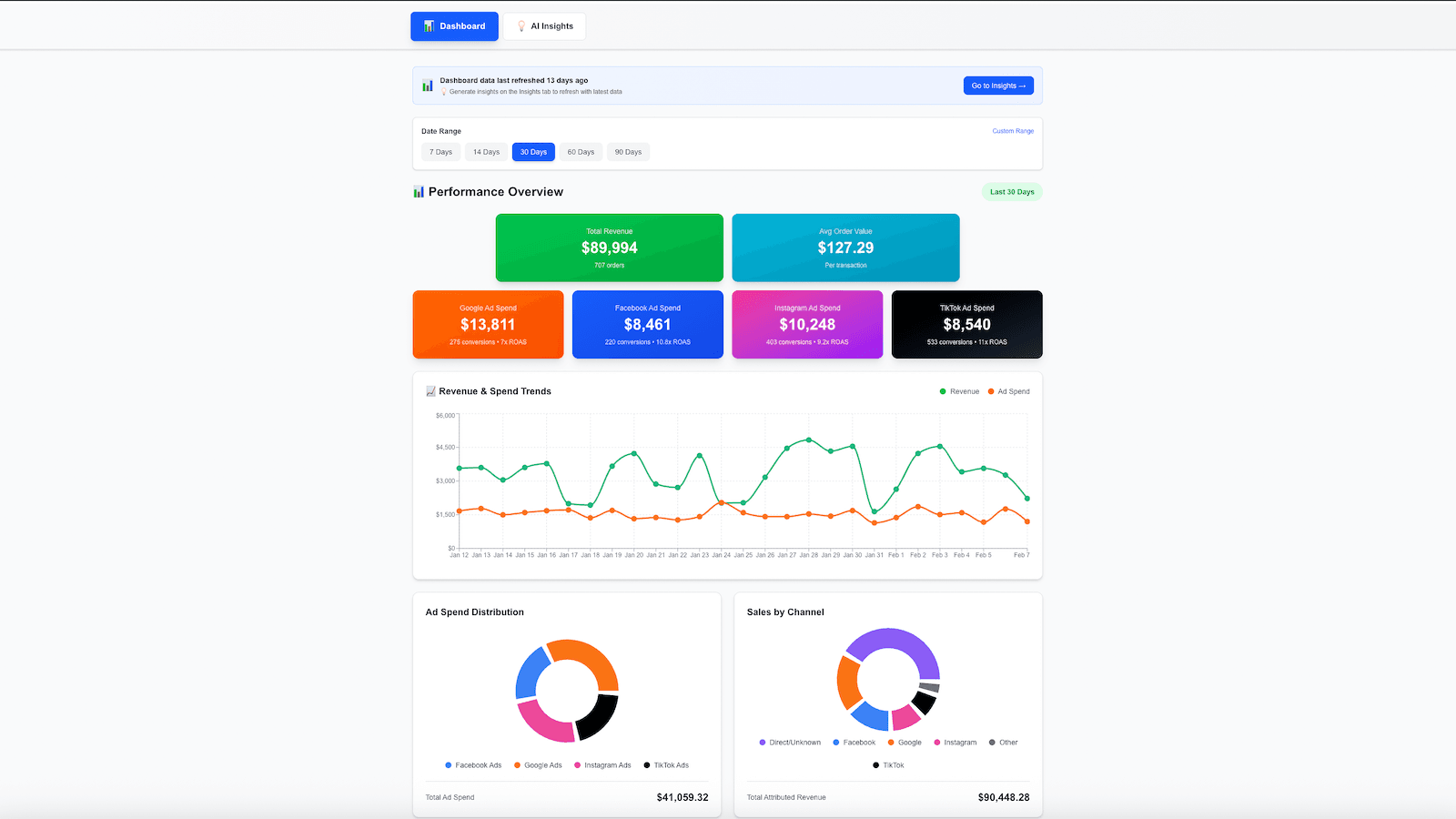The width and height of the screenshot is (1456, 819).
Task: Toggle Direct/Unknown legend in Sales by Channel
Action: [790, 743]
